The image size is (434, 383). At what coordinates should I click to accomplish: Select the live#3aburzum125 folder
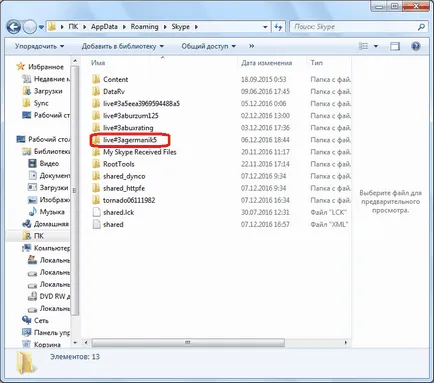[x=131, y=116]
